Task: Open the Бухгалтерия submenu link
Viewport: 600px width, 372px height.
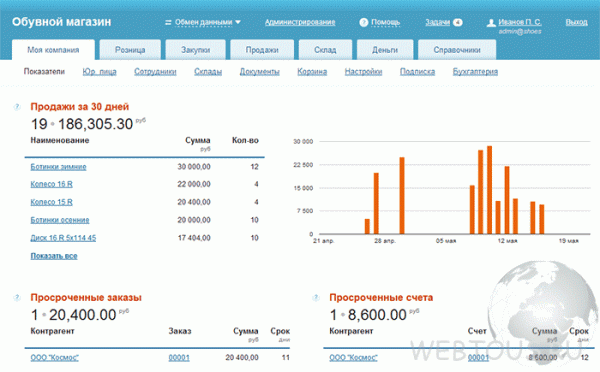Action: [x=475, y=72]
